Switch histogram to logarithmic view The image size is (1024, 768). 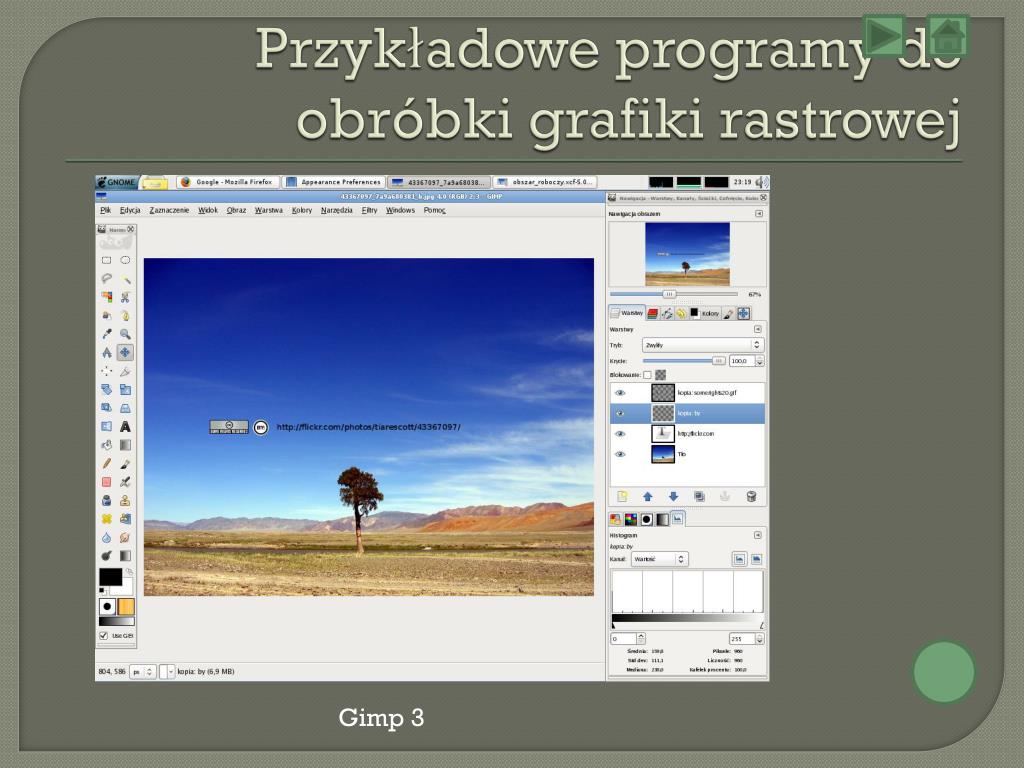click(756, 559)
